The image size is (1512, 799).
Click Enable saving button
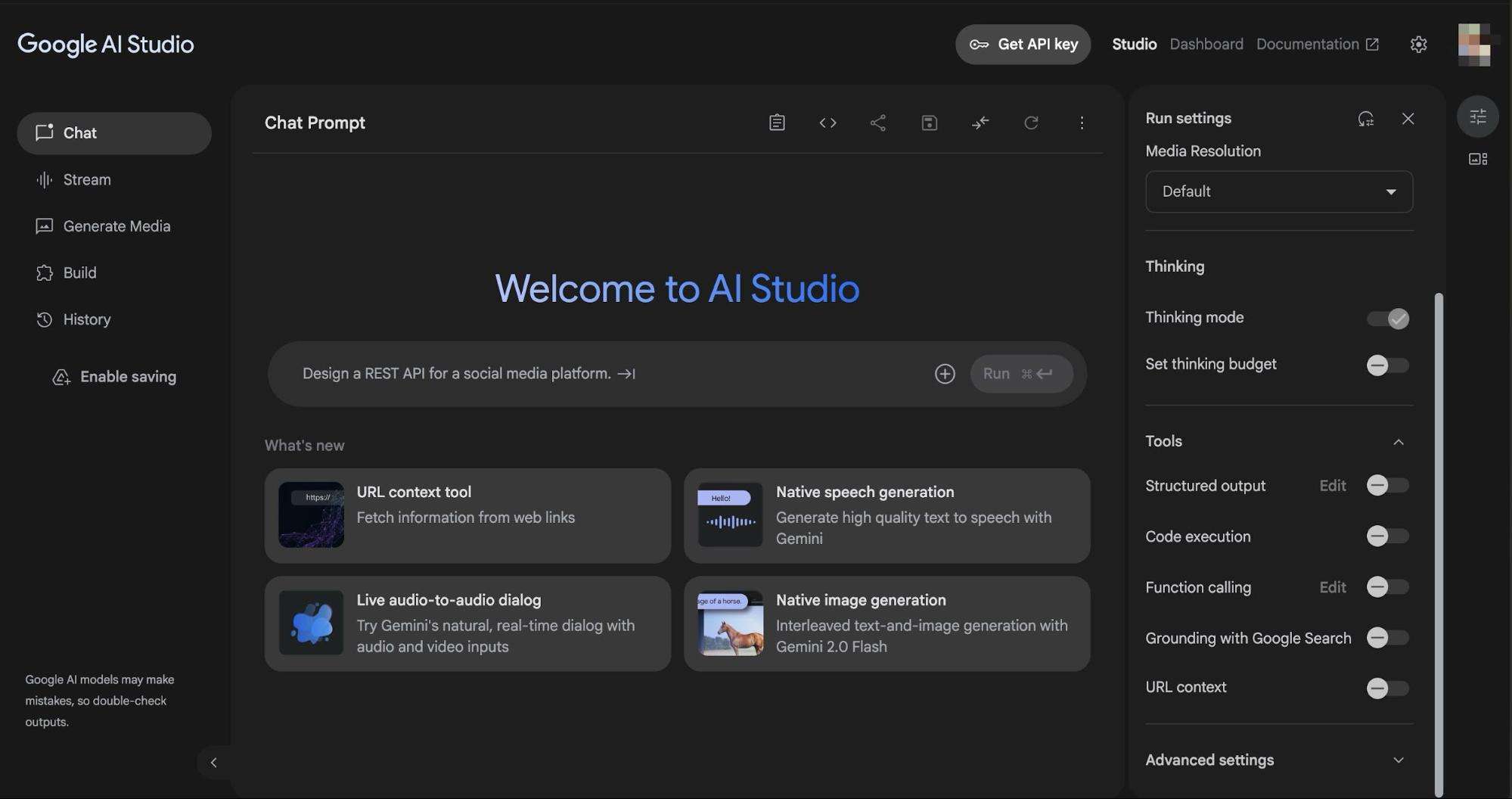(x=114, y=377)
